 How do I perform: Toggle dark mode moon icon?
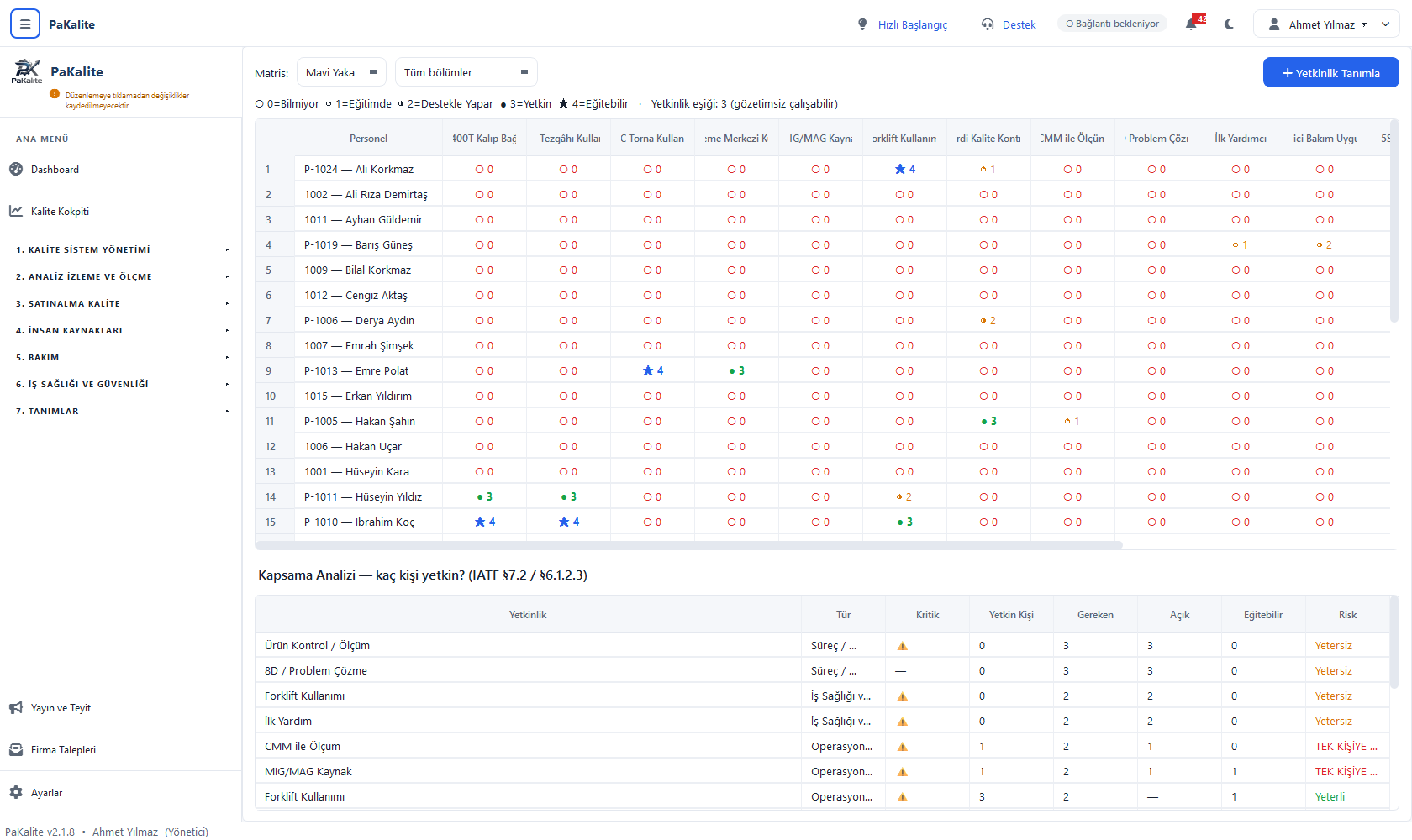pos(1230,24)
